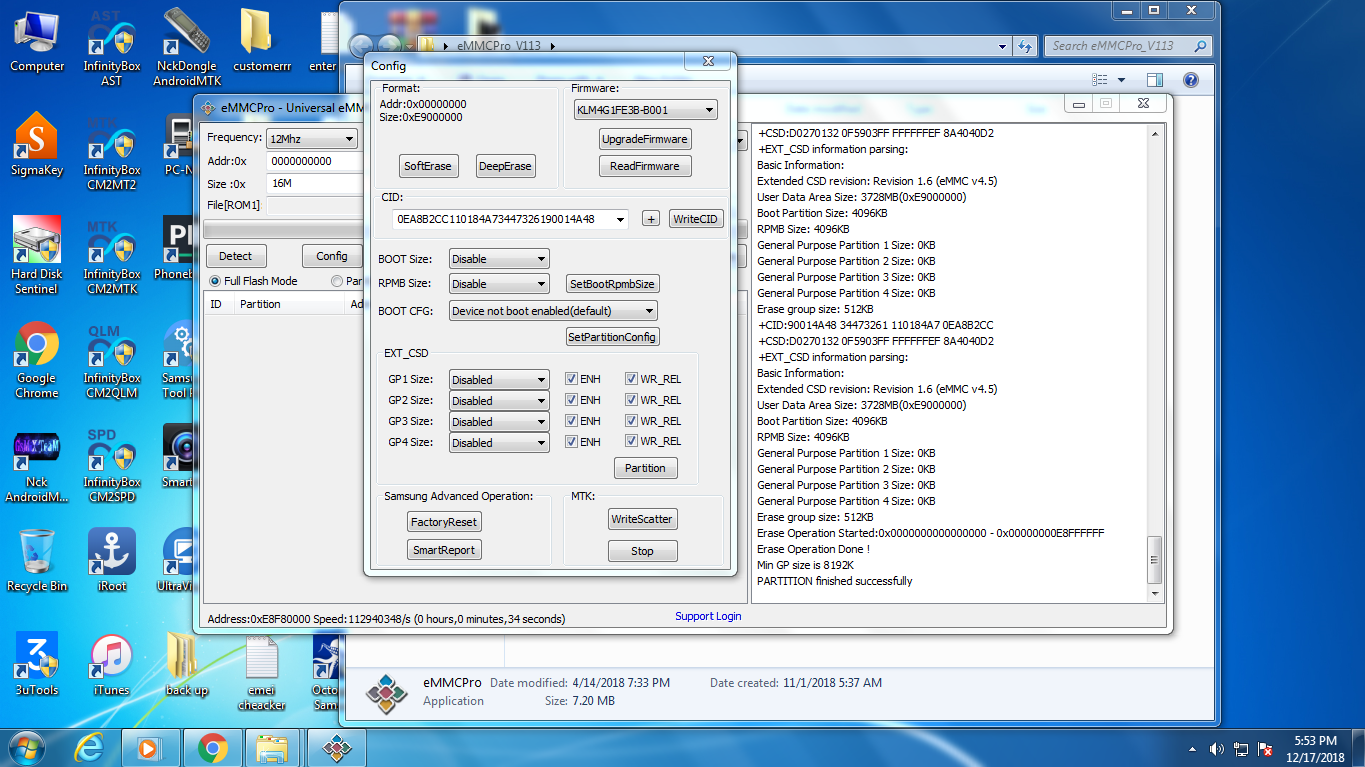
Task: Open the volume control in system tray
Action: click(1217, 748)
